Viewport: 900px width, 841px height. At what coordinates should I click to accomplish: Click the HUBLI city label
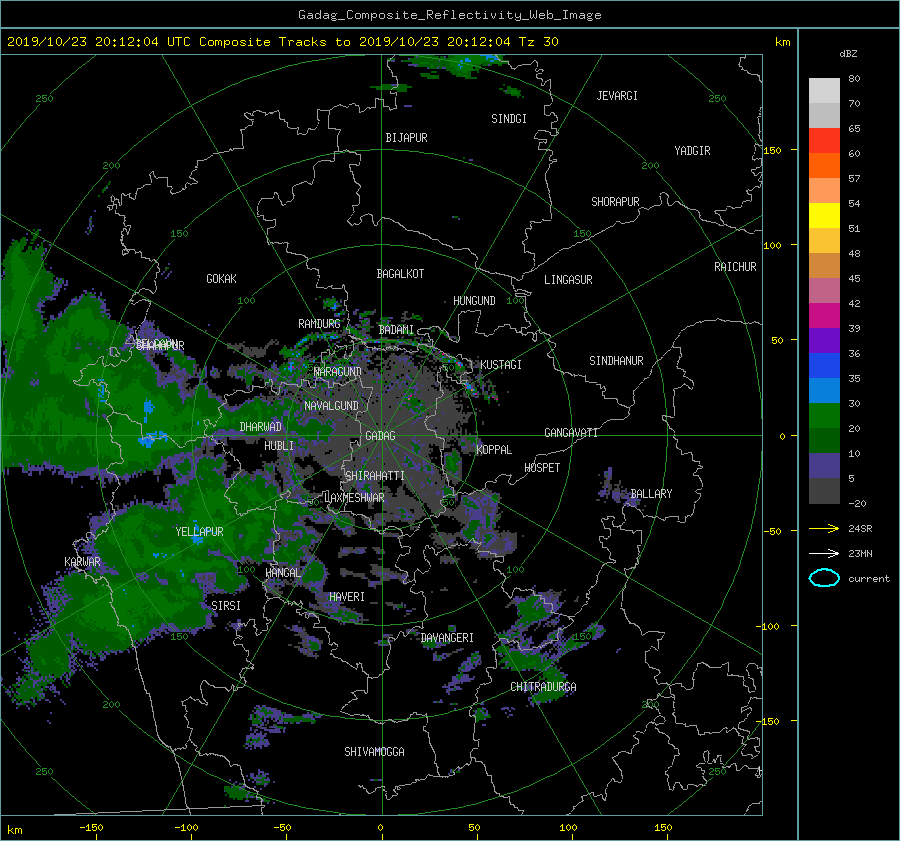coord(279,446)
